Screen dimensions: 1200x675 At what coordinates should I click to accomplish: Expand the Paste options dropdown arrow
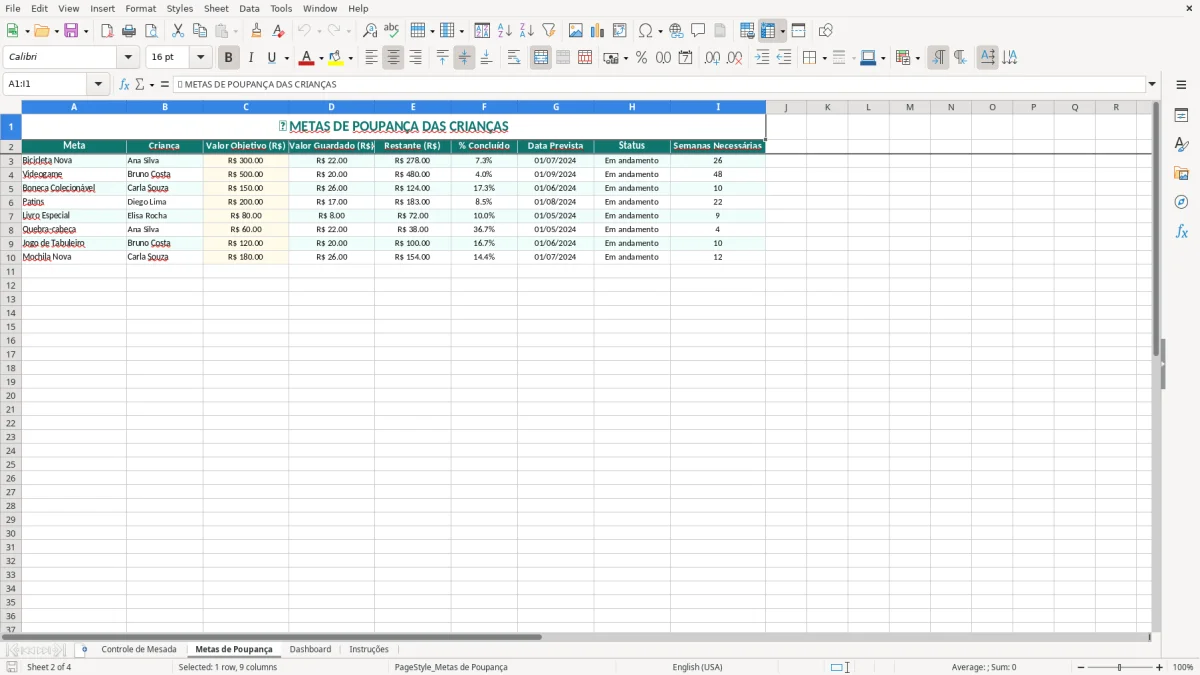coord(235,31)
